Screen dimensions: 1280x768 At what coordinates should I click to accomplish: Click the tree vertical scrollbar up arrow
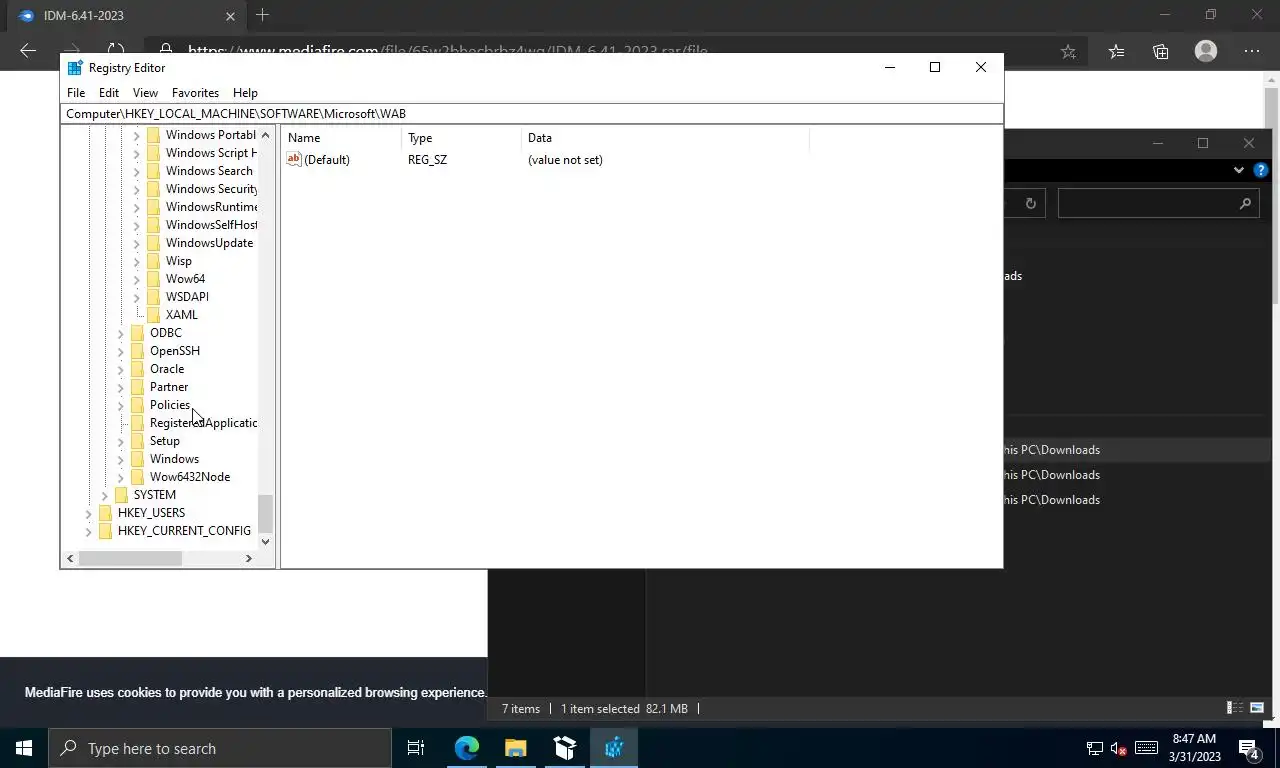(x=265, y=135)
